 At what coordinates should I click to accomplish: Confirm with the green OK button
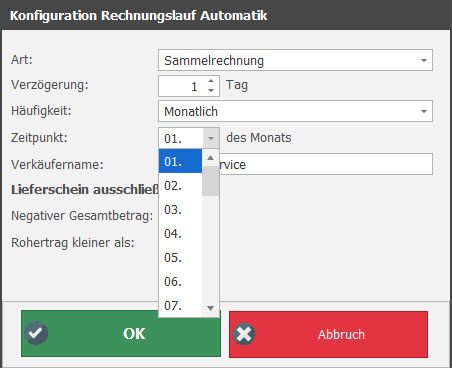pyautogui.click(x=121, y=334)
